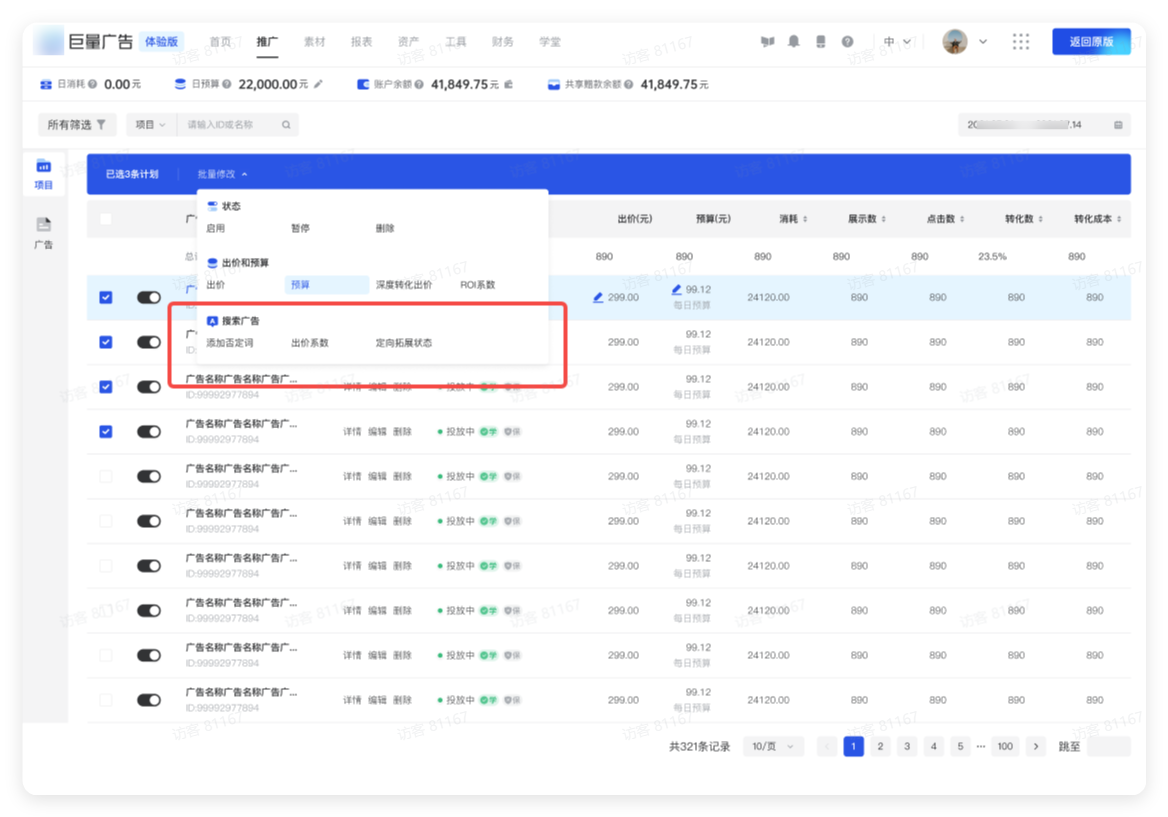Select the 推广 tab
The width and height of the screenshot is (1168, 817).
[267, 42]
